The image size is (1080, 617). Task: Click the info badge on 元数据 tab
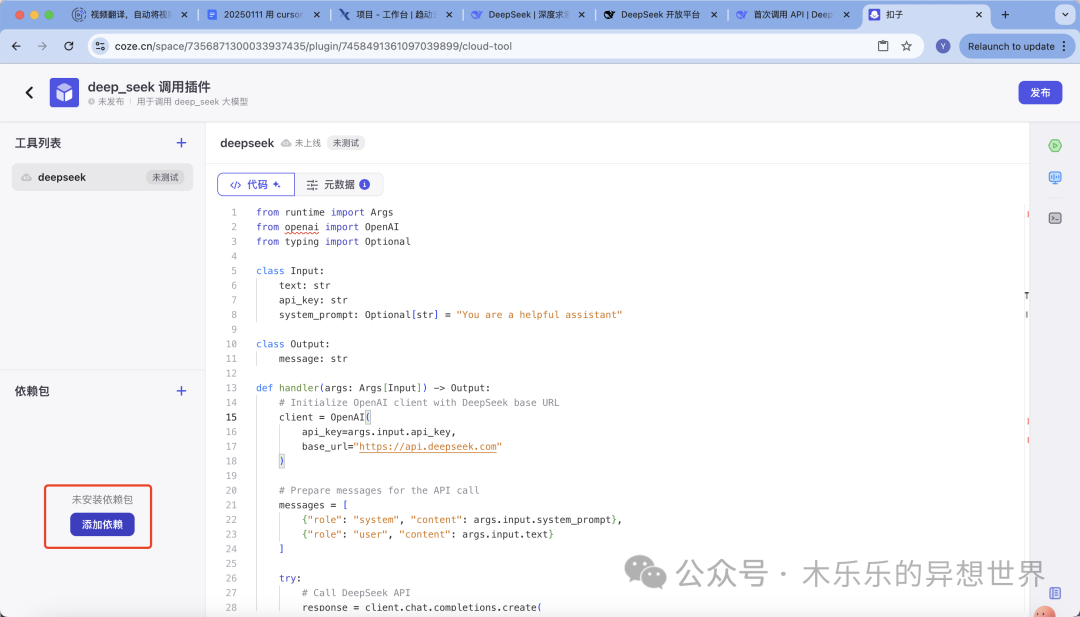(x=364, y=184)
